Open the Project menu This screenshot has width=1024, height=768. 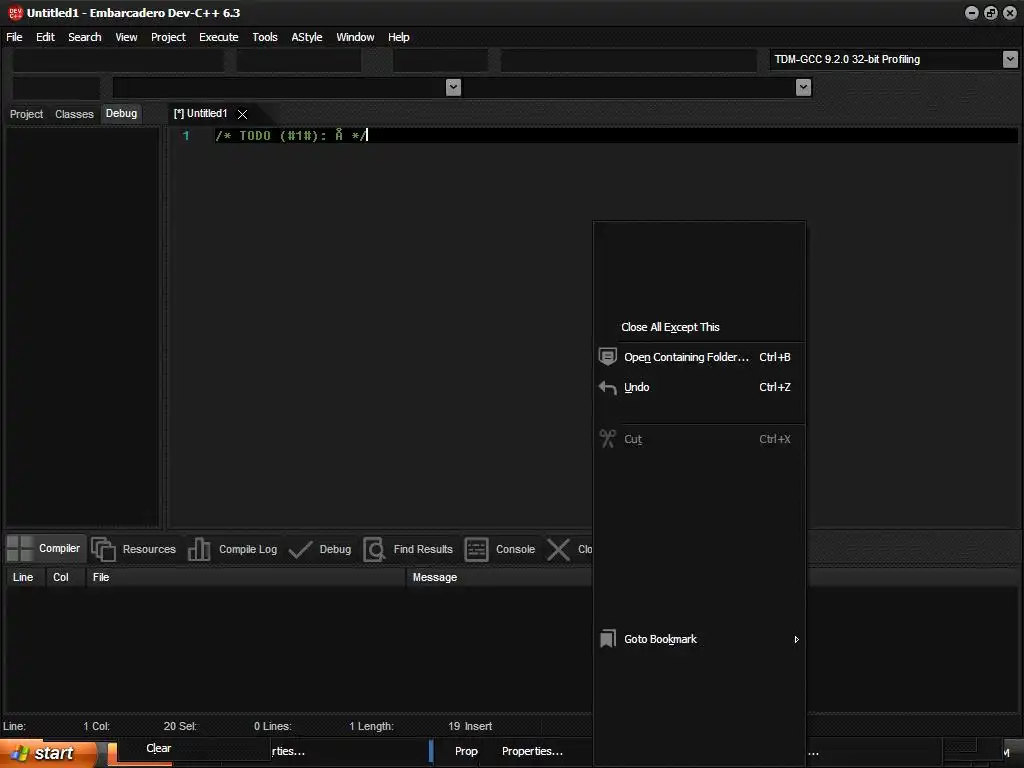click(168, 37)
